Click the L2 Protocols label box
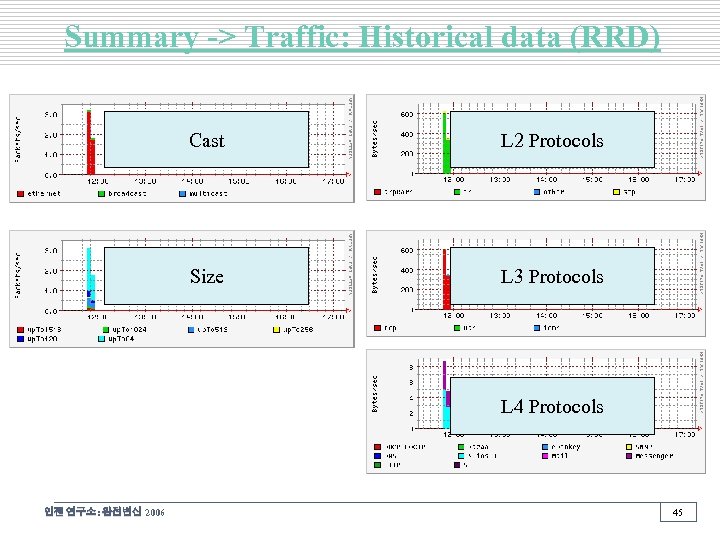This screenshot has height=540, width=720. click(x=552, y=140)
